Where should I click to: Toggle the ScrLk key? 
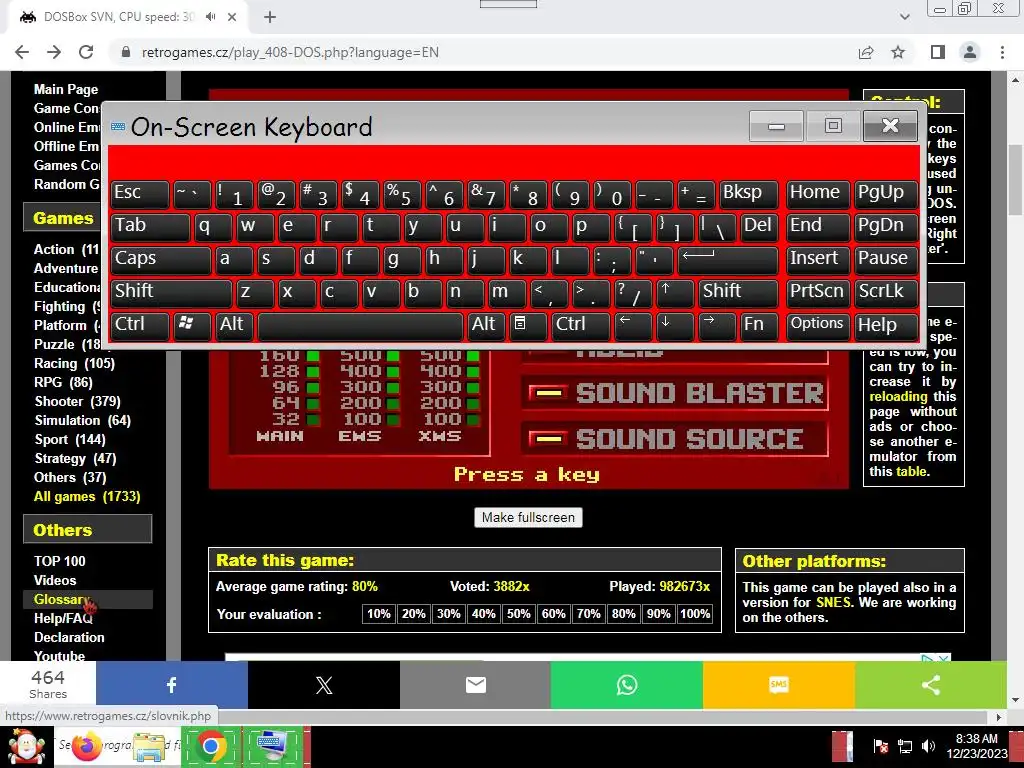click(x=886, y=293)
